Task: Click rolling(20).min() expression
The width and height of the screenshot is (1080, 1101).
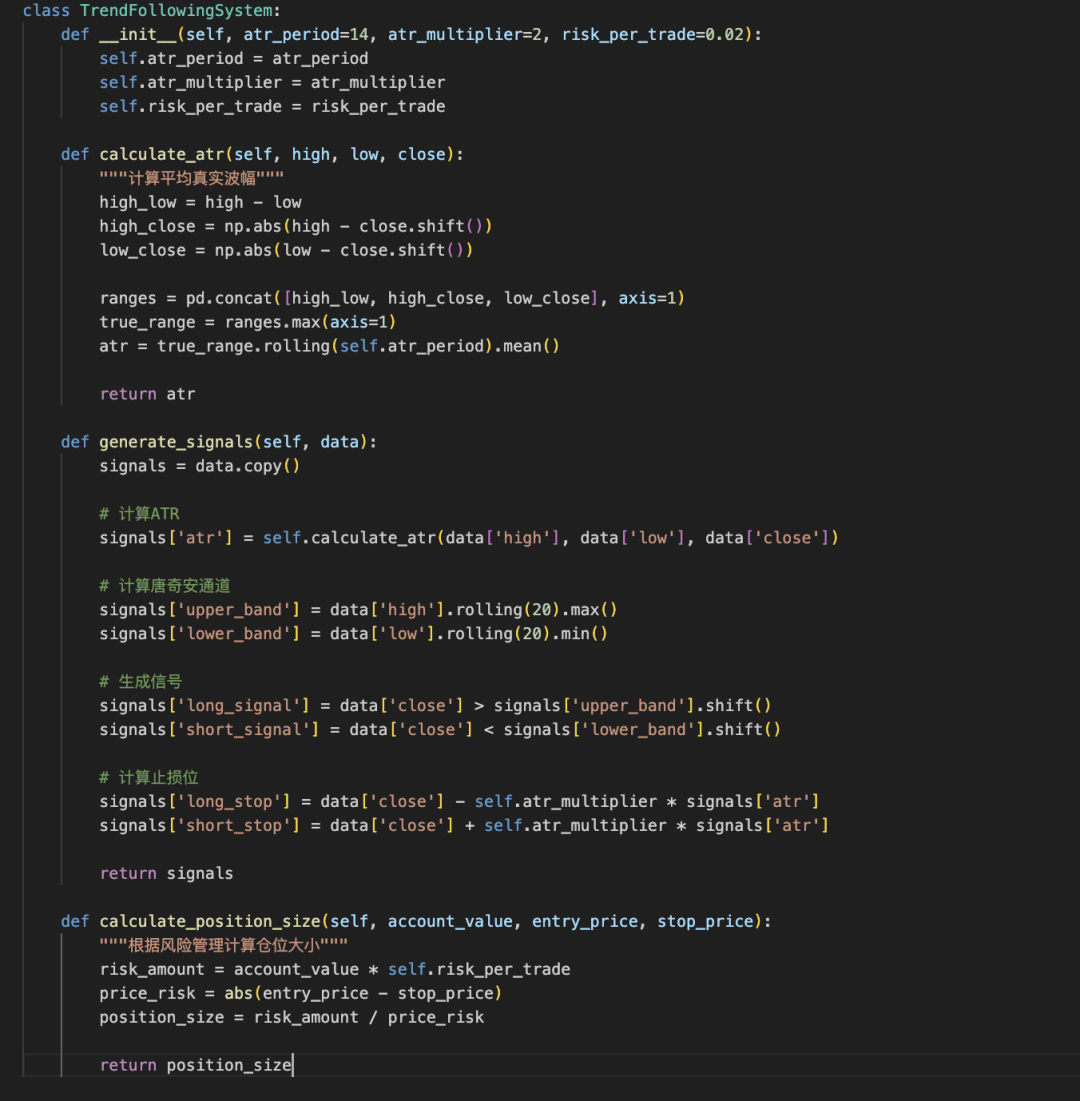Action: tap(527, 633)
